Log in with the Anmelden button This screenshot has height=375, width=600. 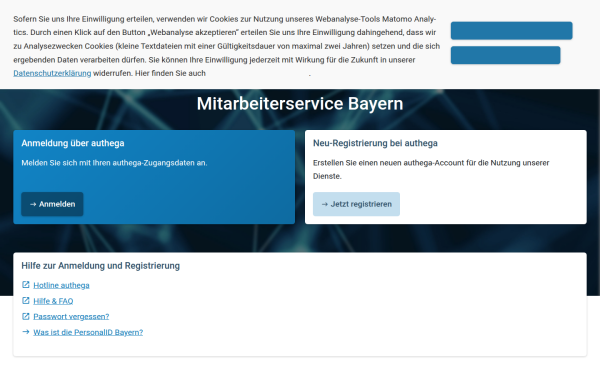[52, 204]
